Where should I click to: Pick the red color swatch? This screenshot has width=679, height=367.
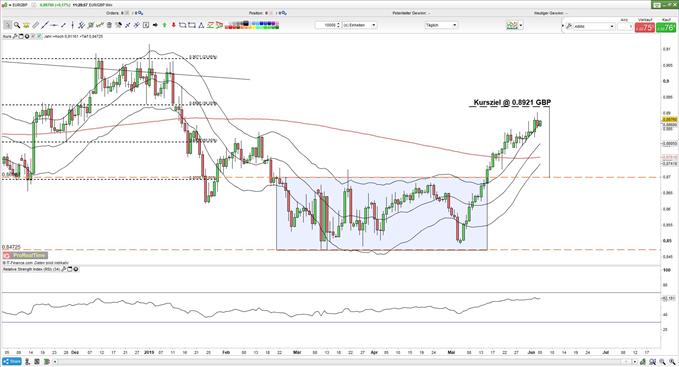(x=230, y=27)
